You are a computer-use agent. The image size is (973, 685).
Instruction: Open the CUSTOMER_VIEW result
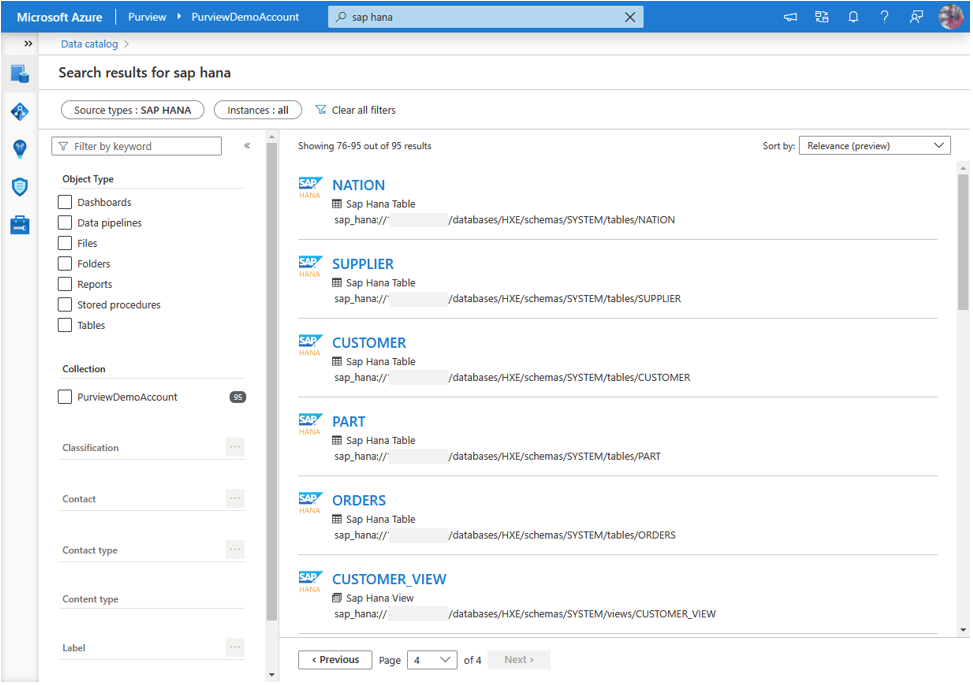(x=389, y=579)
